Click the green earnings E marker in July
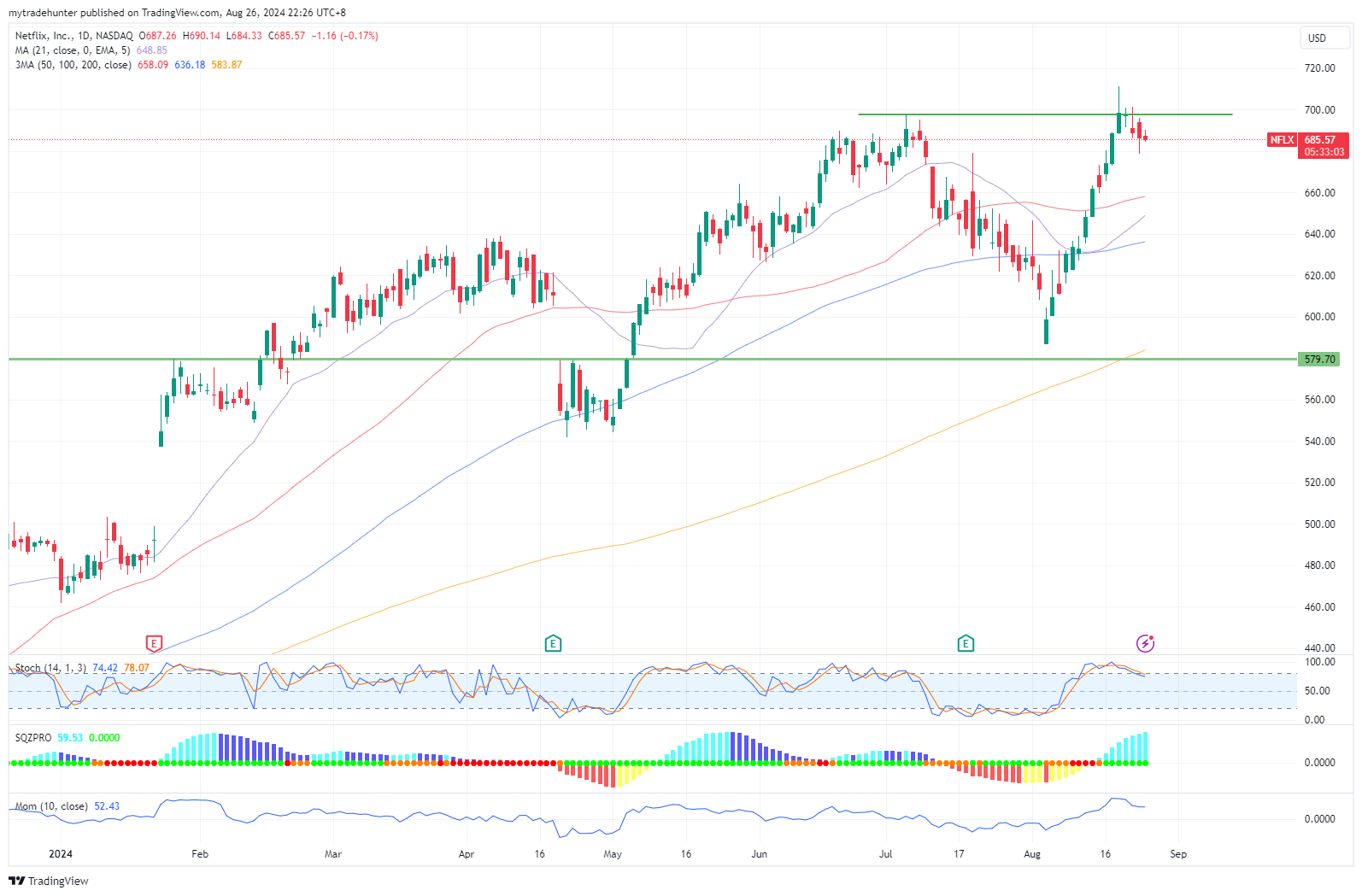This screenshot has width=1362, height=896. pyautogui.click(x=966, y=643)
